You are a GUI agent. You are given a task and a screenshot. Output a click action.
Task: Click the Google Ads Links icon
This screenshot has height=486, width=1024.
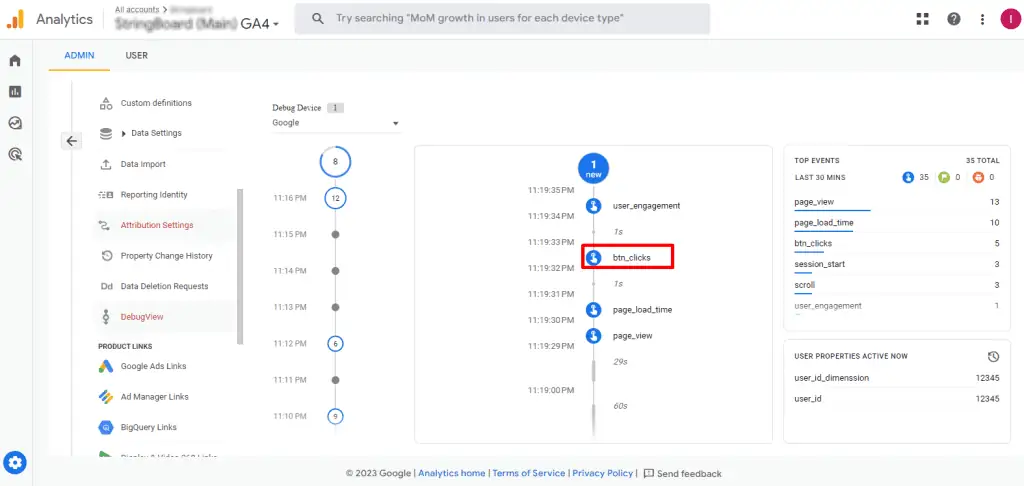(106, 366)
